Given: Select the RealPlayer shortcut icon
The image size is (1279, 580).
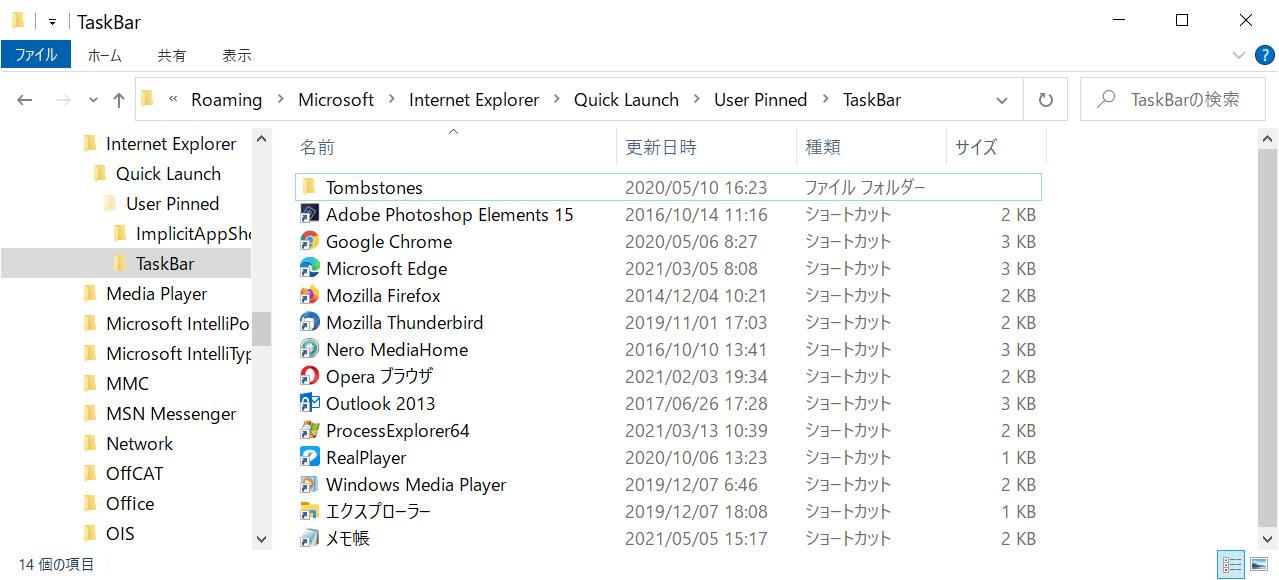Looking at the screenshot, I should (x=309, y=457).
